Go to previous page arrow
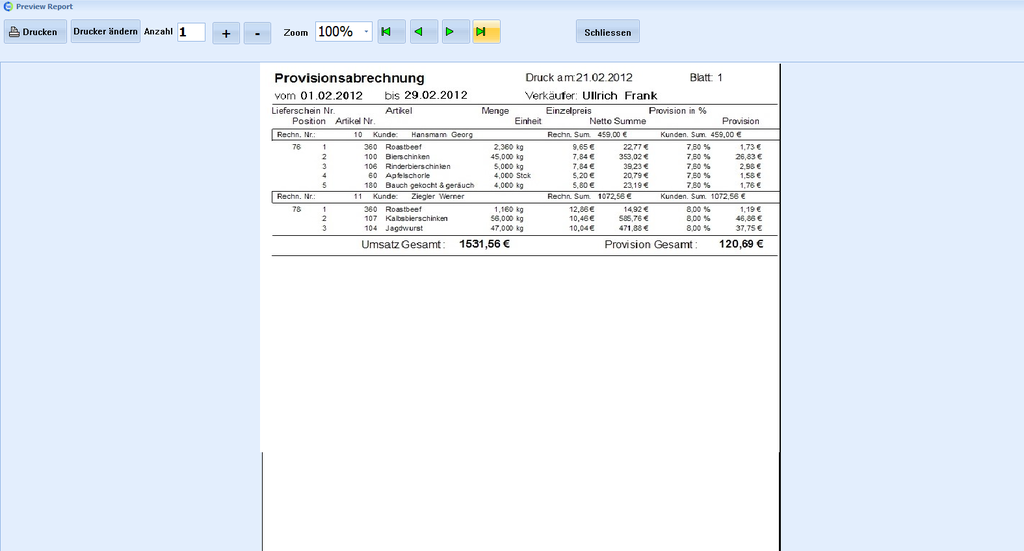 click(x=424, y=31)
